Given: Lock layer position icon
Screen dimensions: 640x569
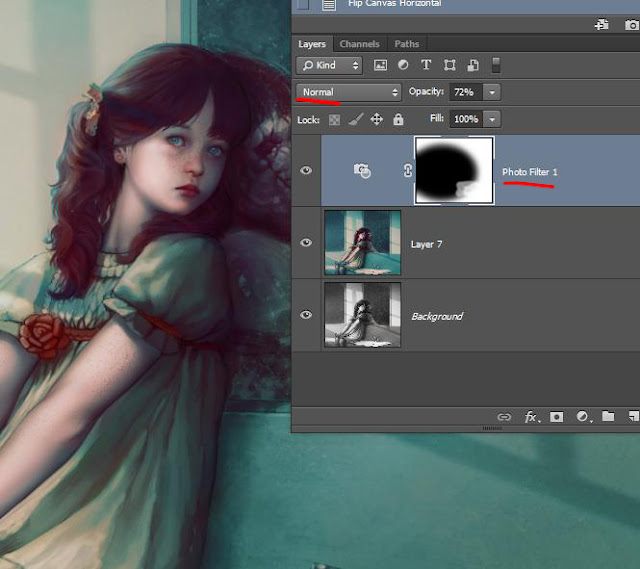Looking at the screenshot, I should pos(376,119).
